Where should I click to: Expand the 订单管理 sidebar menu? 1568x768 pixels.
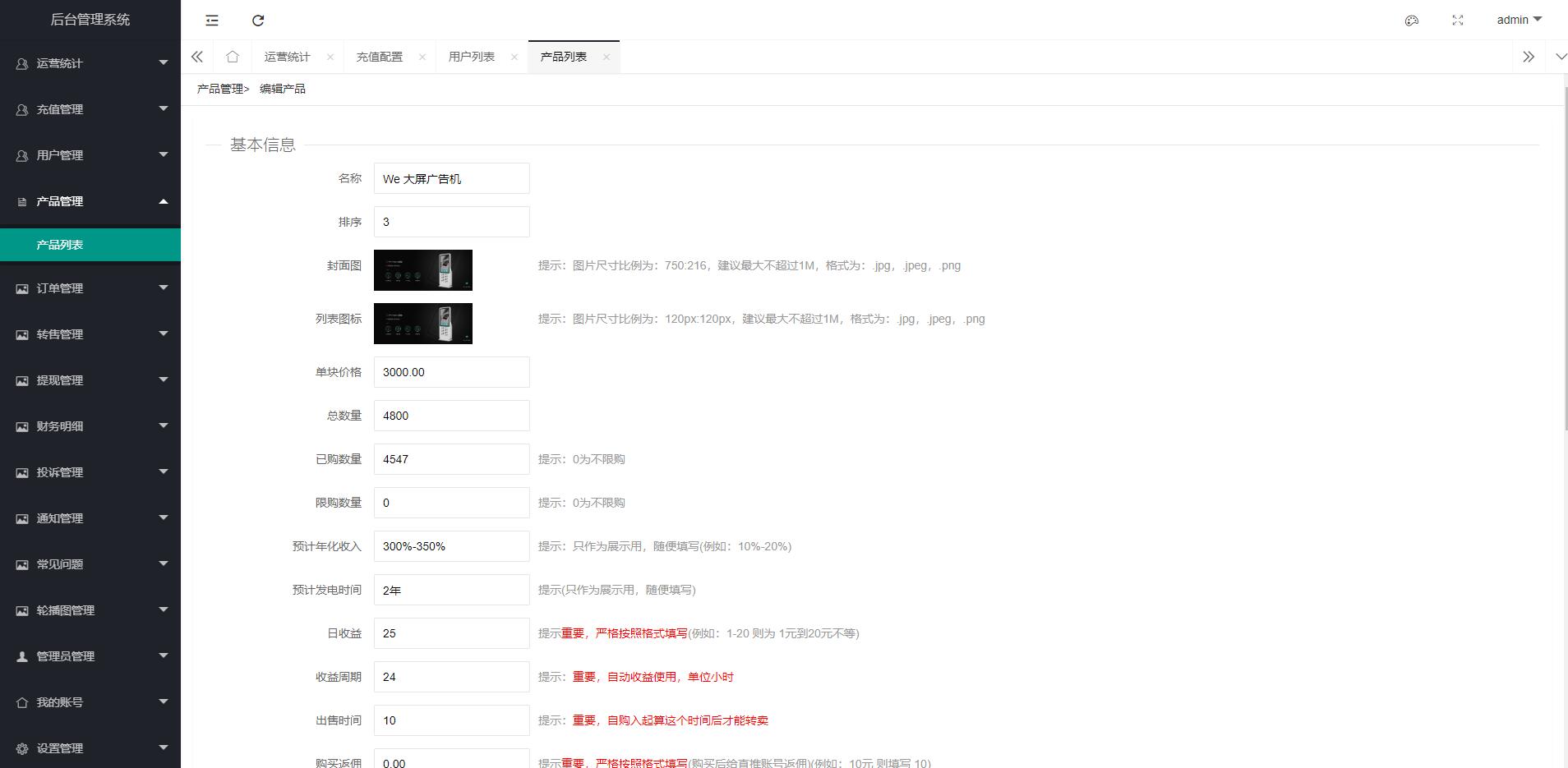[x=90, y=288]
